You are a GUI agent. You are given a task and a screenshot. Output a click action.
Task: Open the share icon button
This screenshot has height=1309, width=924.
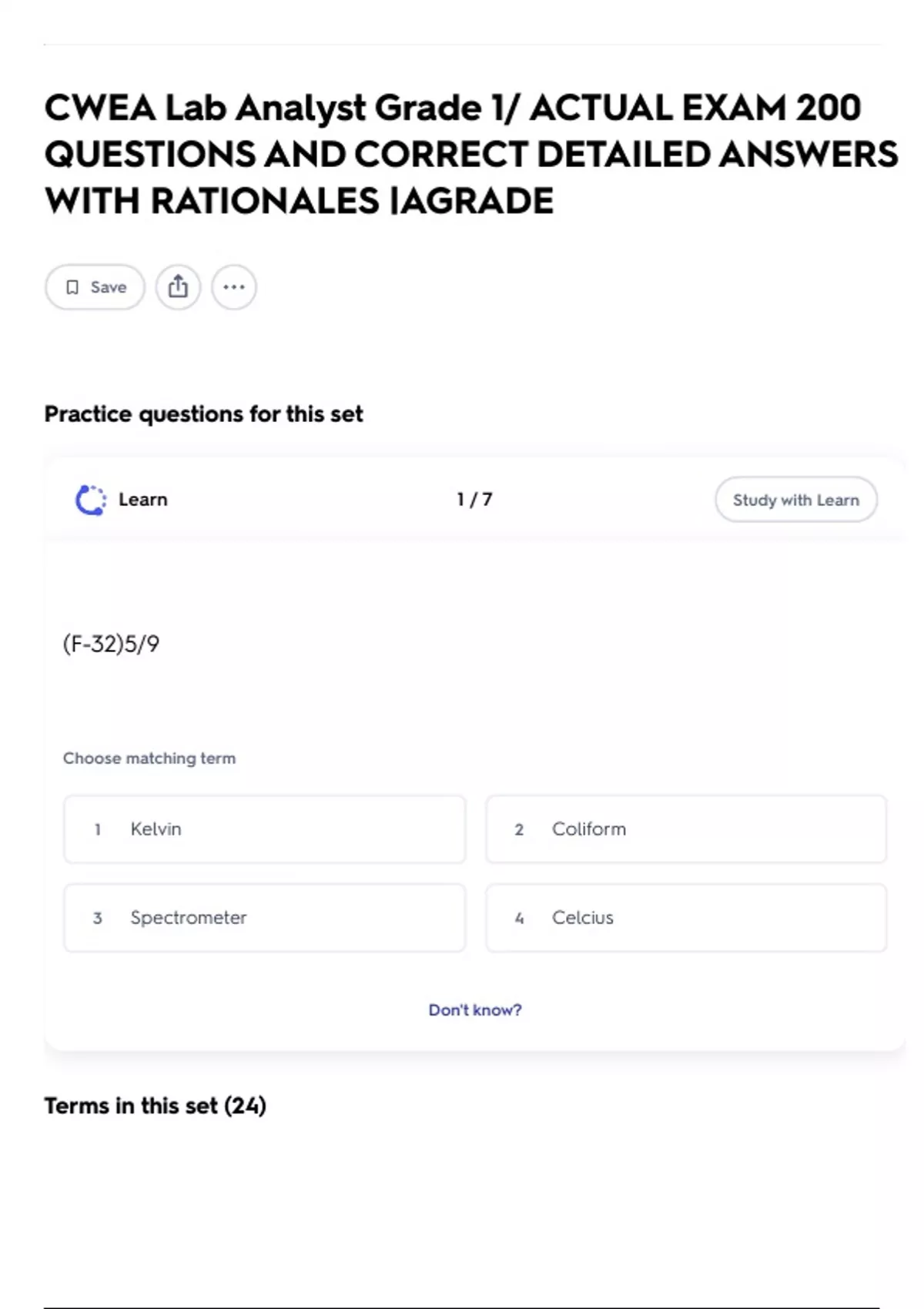click(x=178, y=287)
